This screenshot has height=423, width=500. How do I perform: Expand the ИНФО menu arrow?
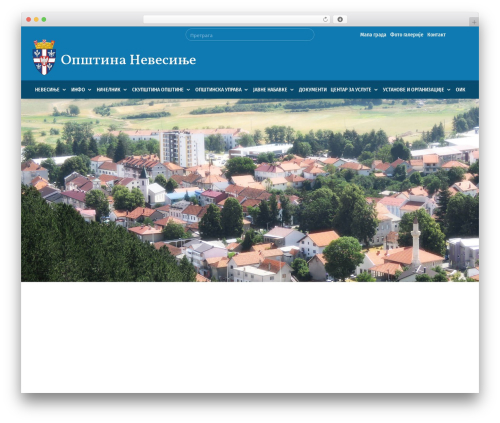point(90,90)
